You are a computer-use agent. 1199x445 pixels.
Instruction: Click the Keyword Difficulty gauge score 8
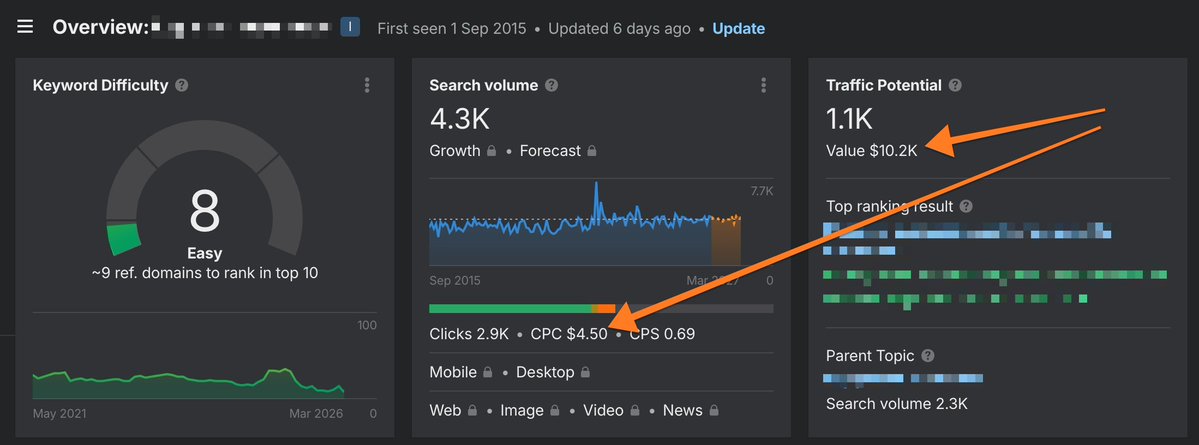click(x=204, y=212)
